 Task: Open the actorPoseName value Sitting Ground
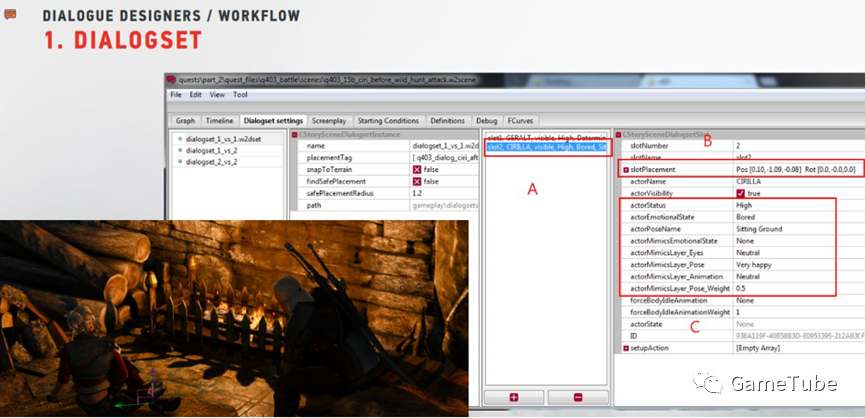[x=799, y=229]
